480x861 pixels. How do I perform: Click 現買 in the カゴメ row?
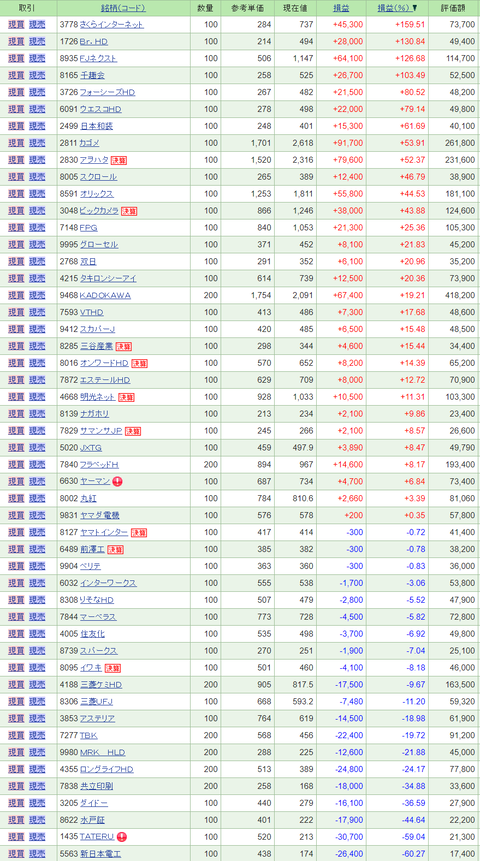(x=16, y=143)
